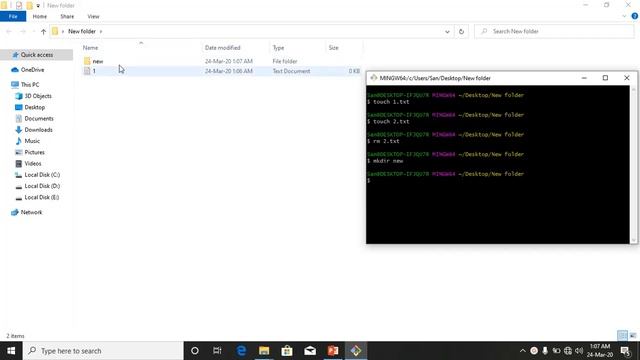Open the 3D Objects folder
The height and width of the screenshot is (360, 640).
pos(38,96)
